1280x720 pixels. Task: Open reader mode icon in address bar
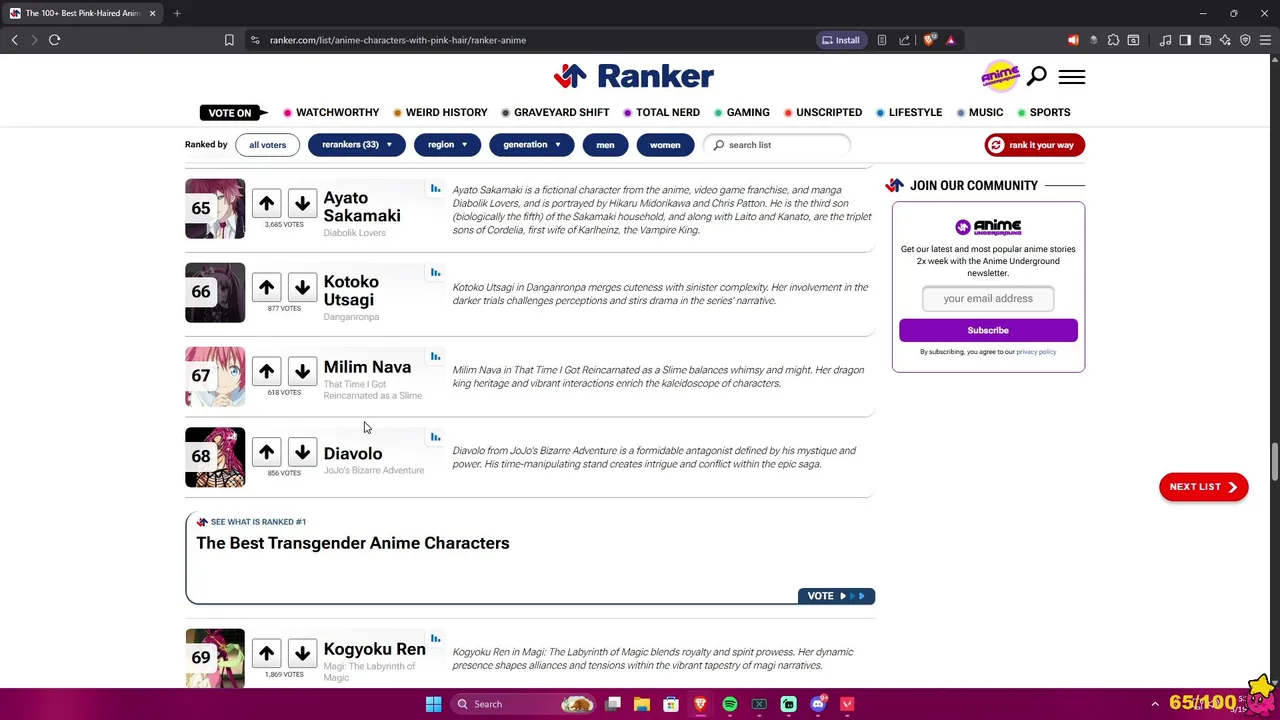coord(882,40)
